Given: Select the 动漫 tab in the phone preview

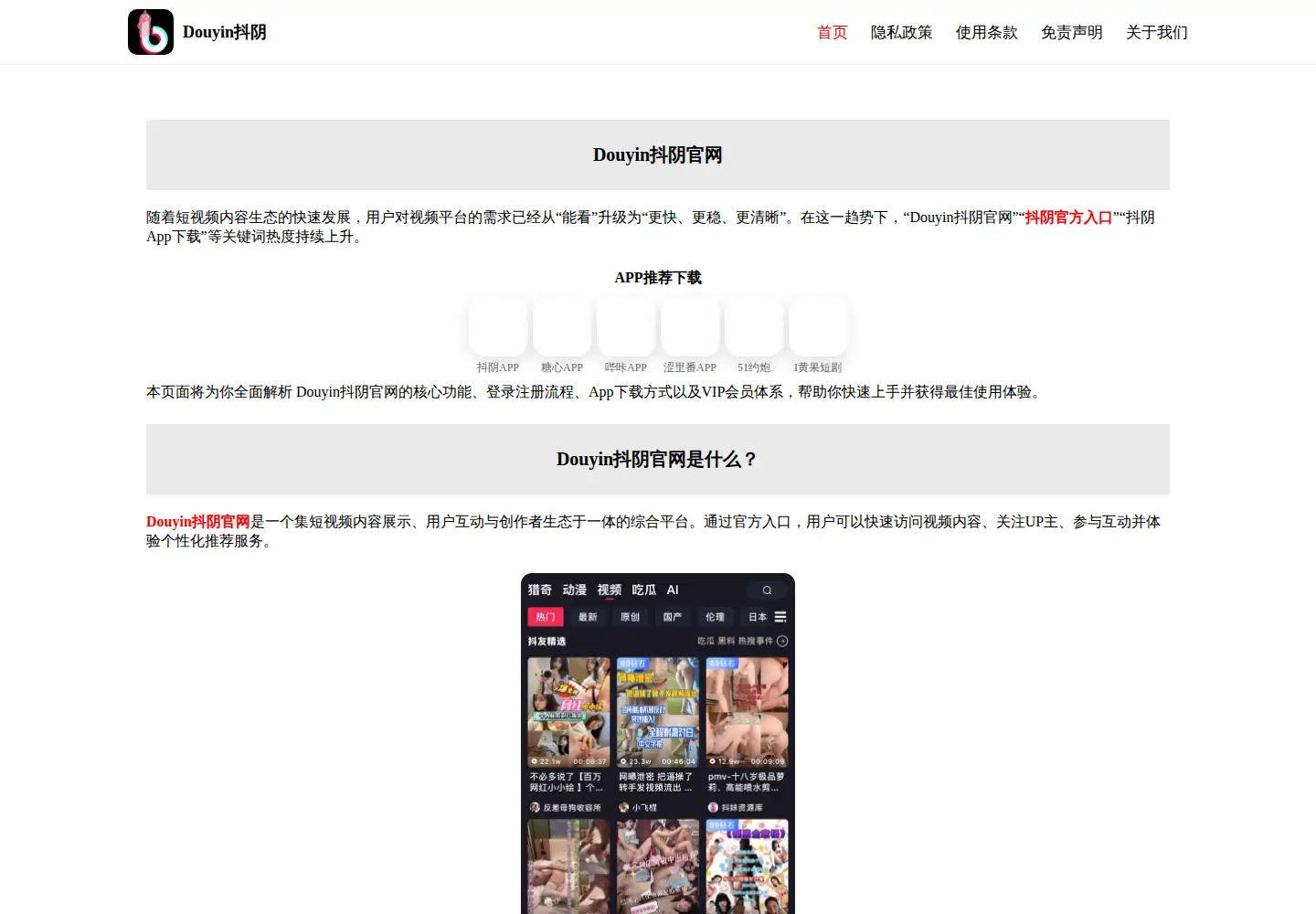Looking at the screenshot, I should point(575,590).
